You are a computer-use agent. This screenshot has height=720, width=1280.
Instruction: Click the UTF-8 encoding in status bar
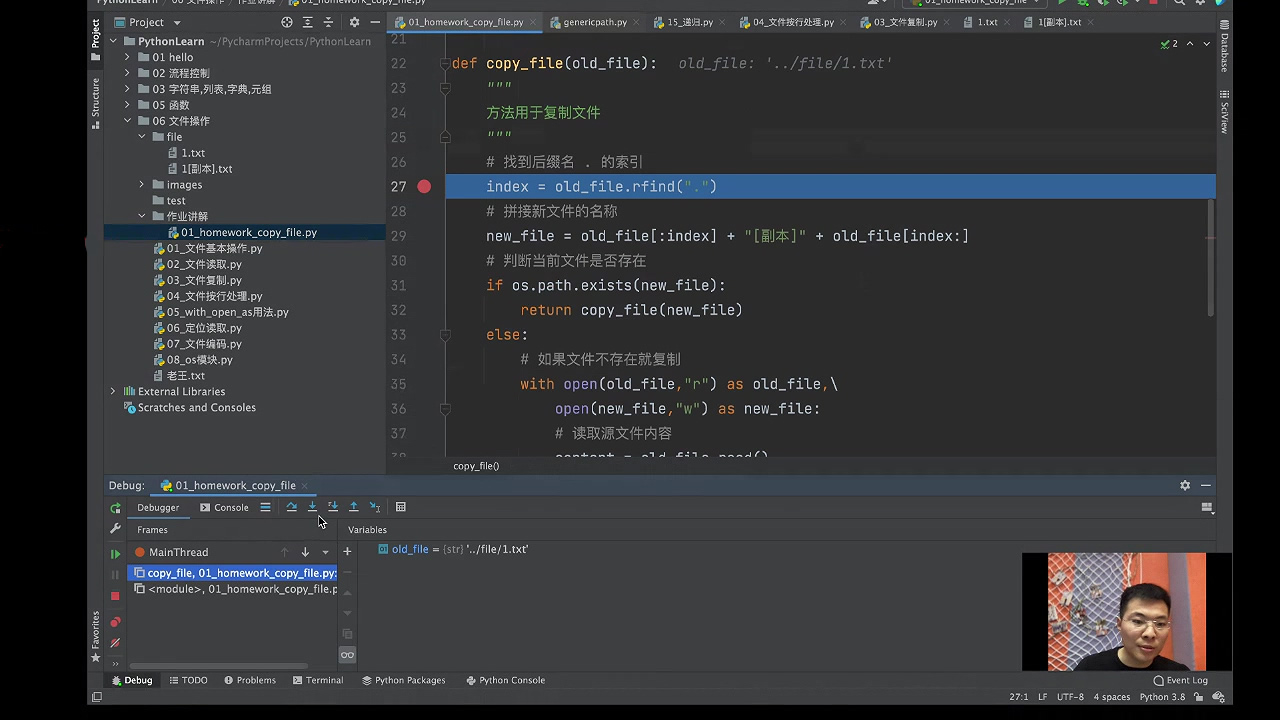[1070, 697]
